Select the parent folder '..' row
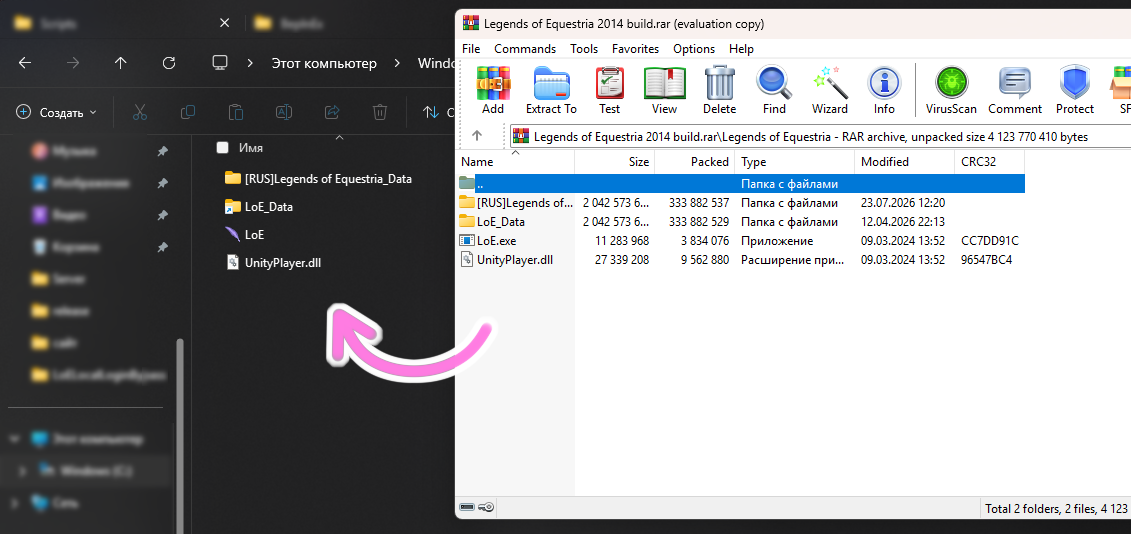Viewport: 1131px width, 534px height. (741, 183)
